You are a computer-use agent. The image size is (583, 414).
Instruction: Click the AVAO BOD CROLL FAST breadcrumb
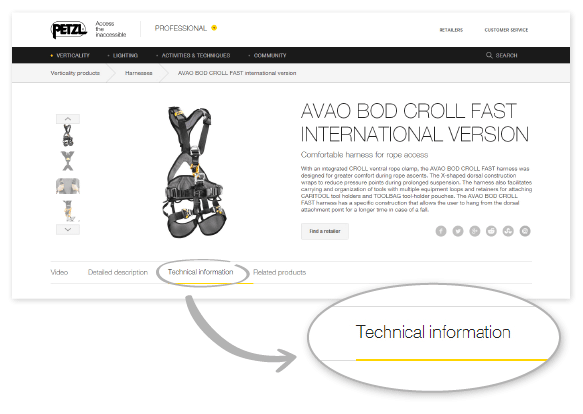coord(237,73)
